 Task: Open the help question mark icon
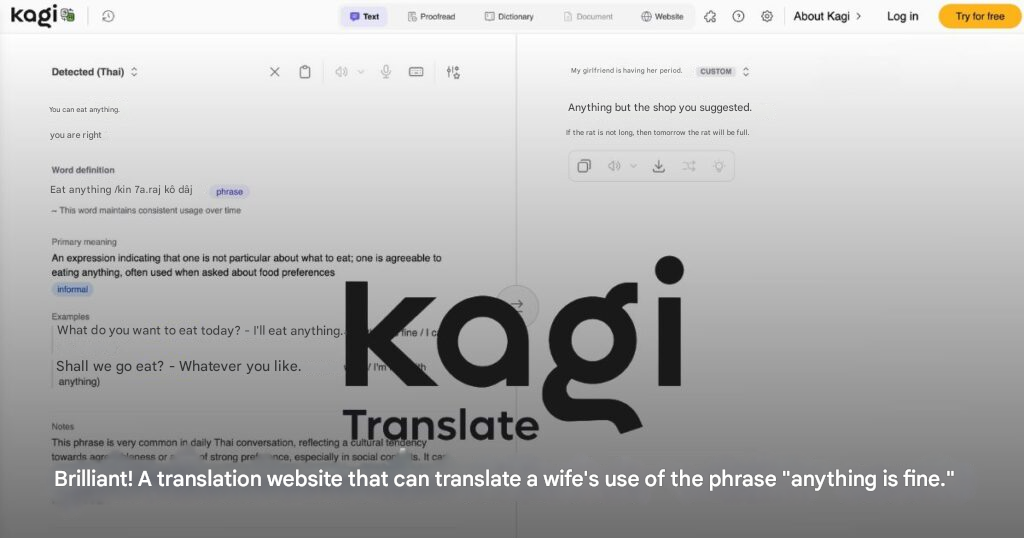pyautogui.click(x=738, y=16)
